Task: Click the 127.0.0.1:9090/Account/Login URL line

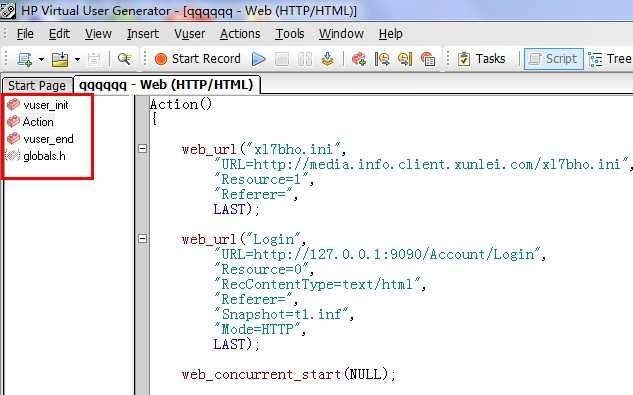Action: tap(380, 254)
